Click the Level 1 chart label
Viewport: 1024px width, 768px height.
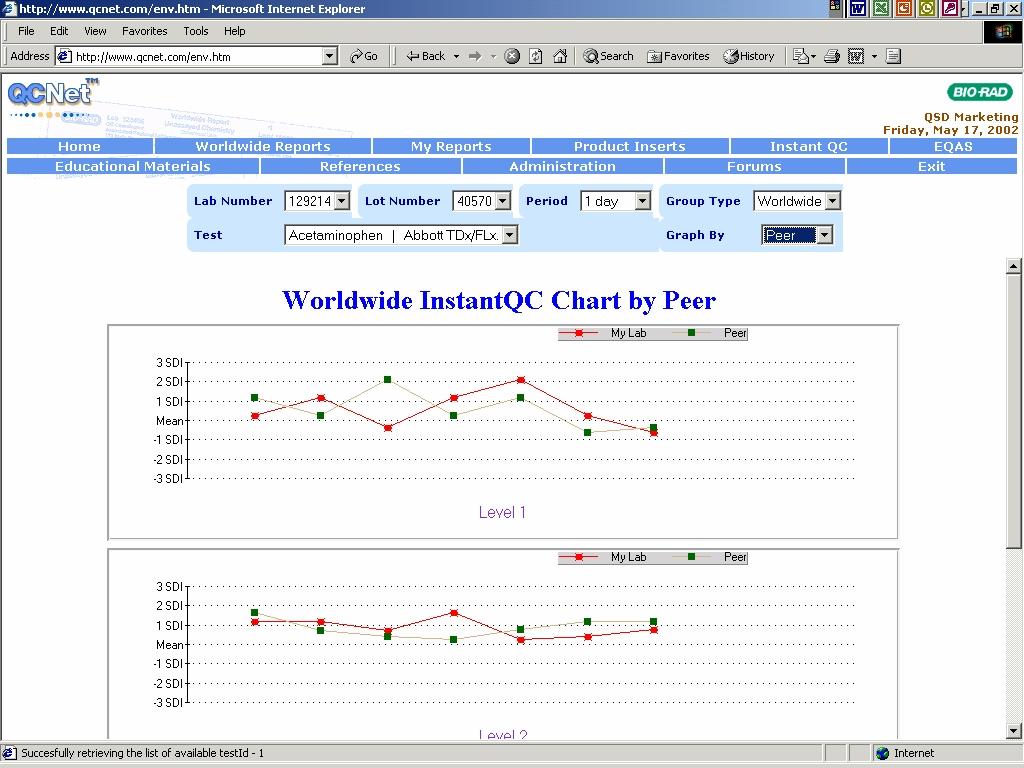(502, 512)
